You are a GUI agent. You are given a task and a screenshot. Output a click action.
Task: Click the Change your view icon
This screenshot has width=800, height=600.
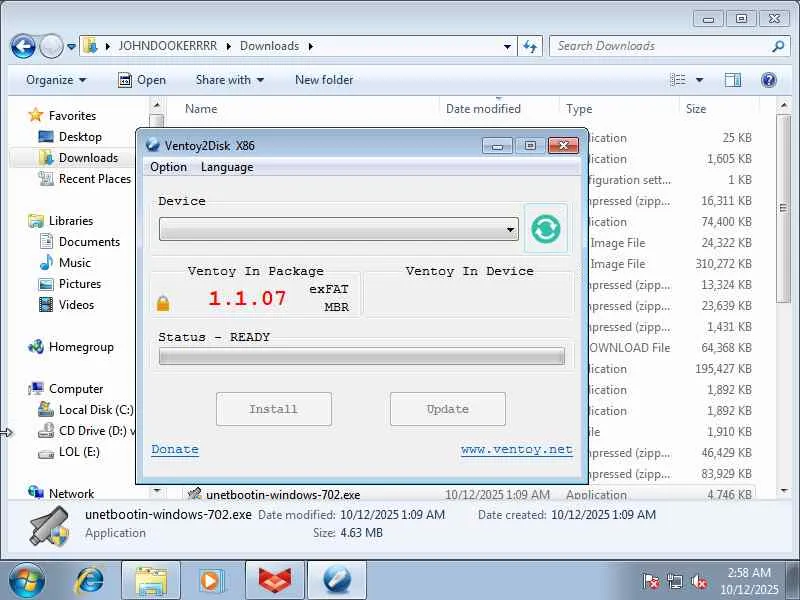pyautogui.click(x=678, y=80)
